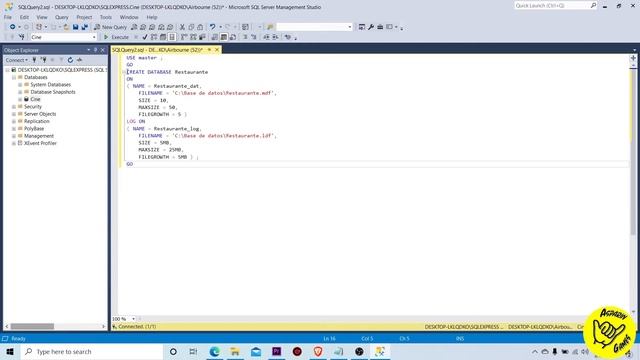The height and width of the screenshot is (360, 640).
Task: Expand the Replication node
Action: click(14, 121)
